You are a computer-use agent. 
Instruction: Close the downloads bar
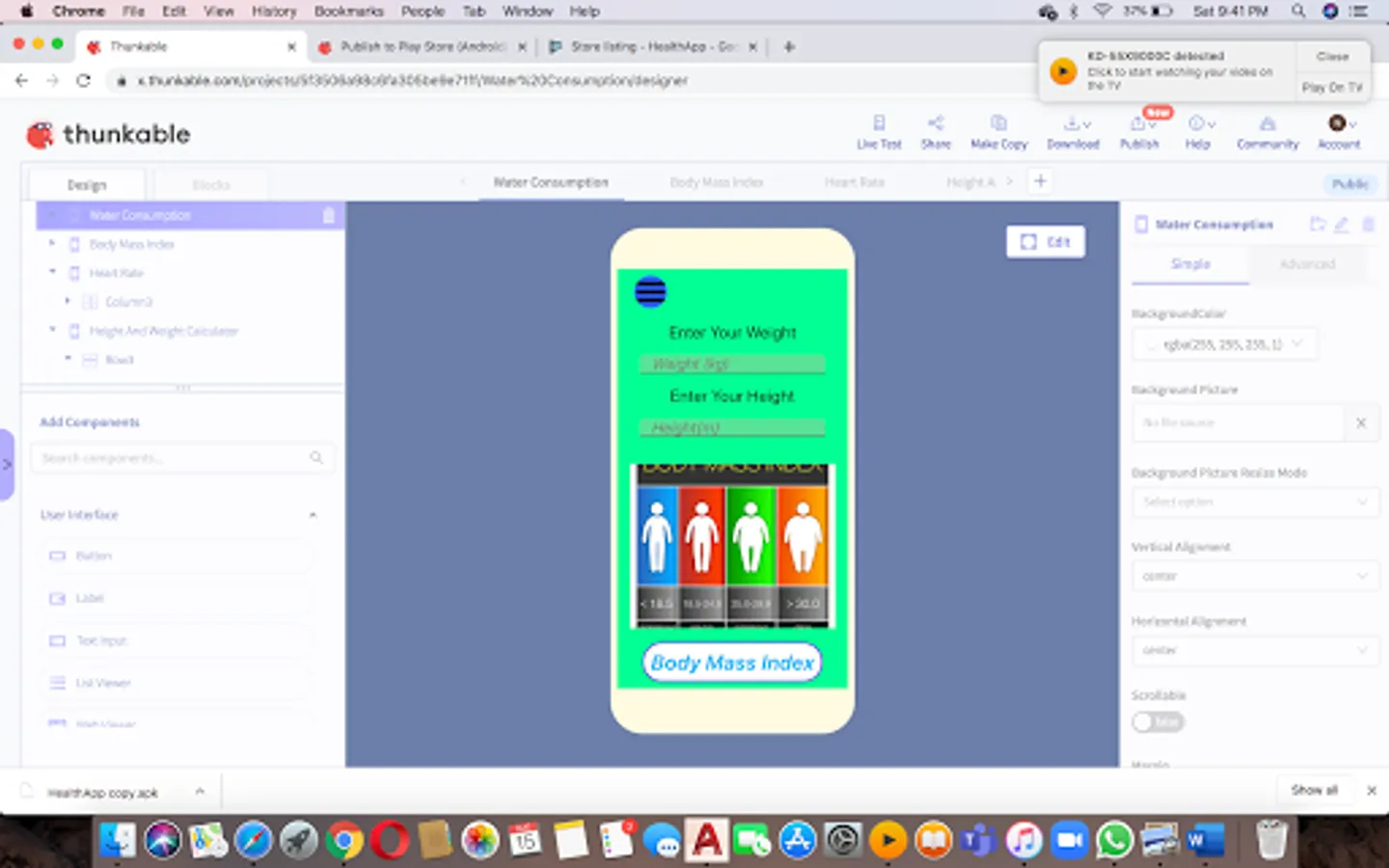[x=1371, y=790]
